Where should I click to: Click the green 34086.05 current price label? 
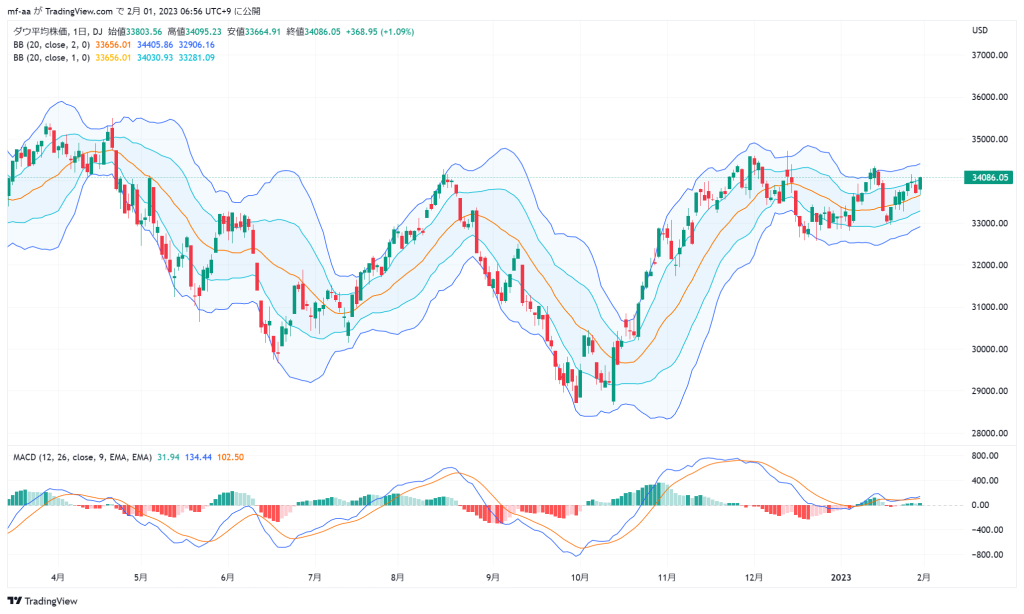[989, 178]
